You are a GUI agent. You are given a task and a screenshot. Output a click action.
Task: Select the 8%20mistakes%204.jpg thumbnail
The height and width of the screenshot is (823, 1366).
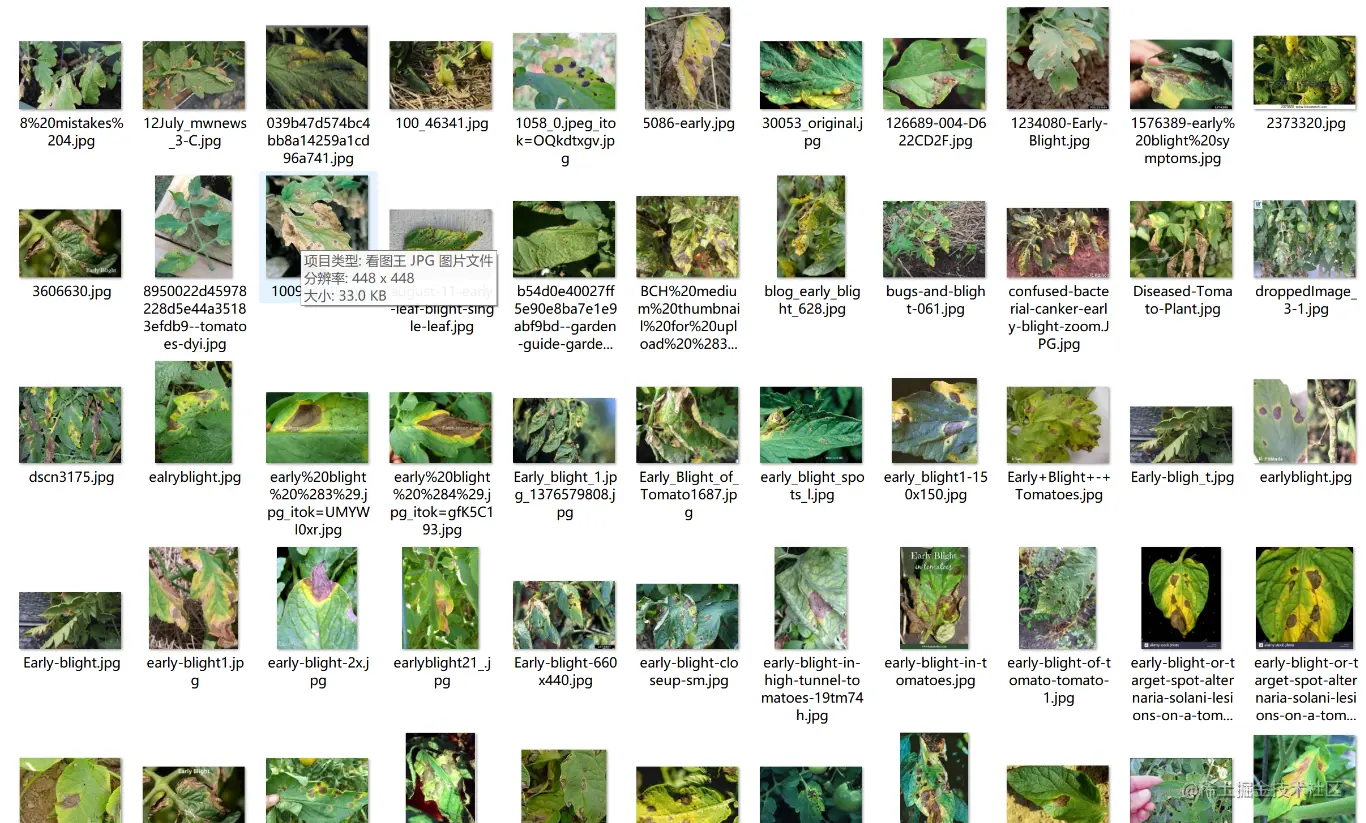(x=70, y=75)
